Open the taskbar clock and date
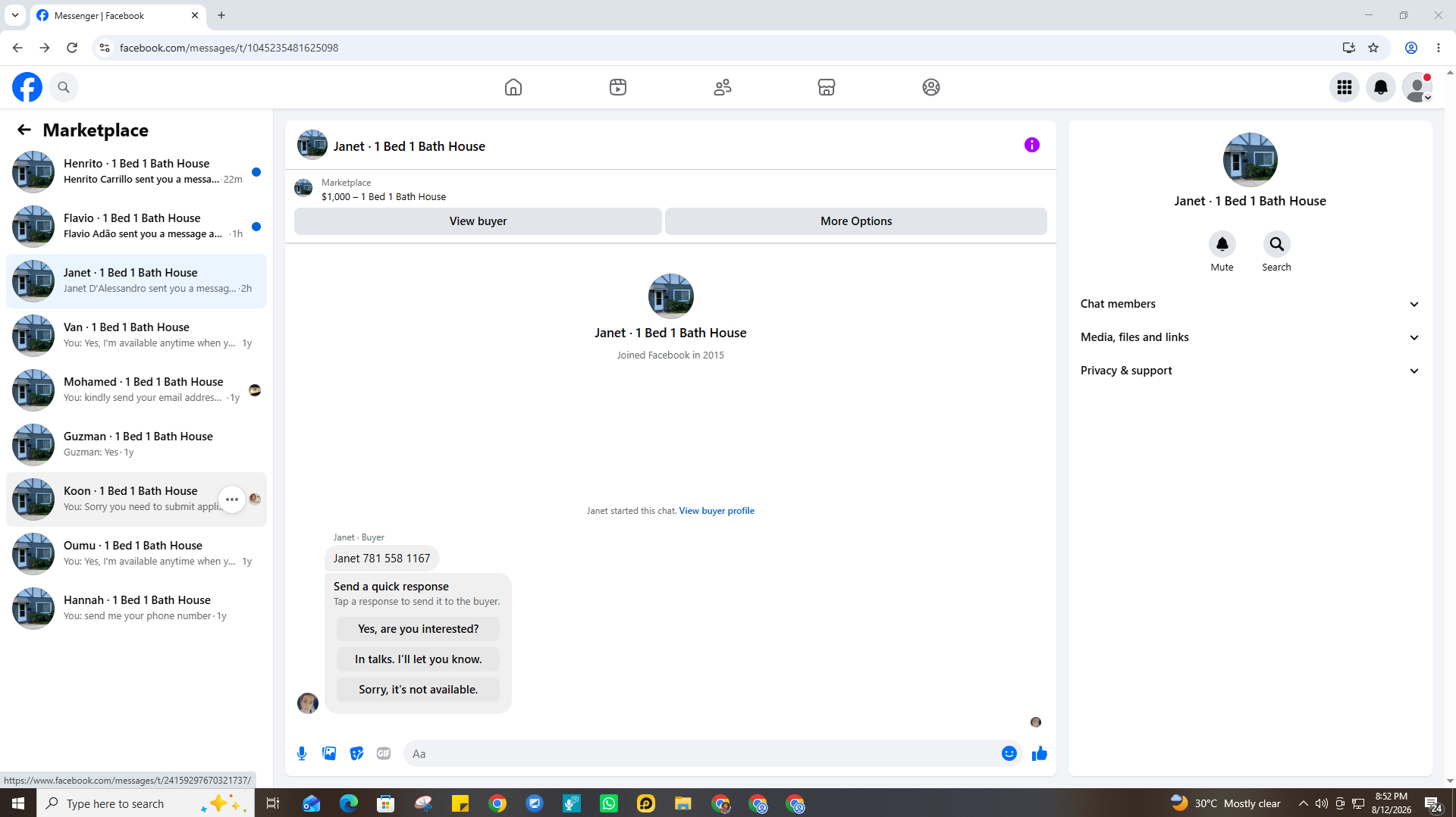 (1392, 803)
